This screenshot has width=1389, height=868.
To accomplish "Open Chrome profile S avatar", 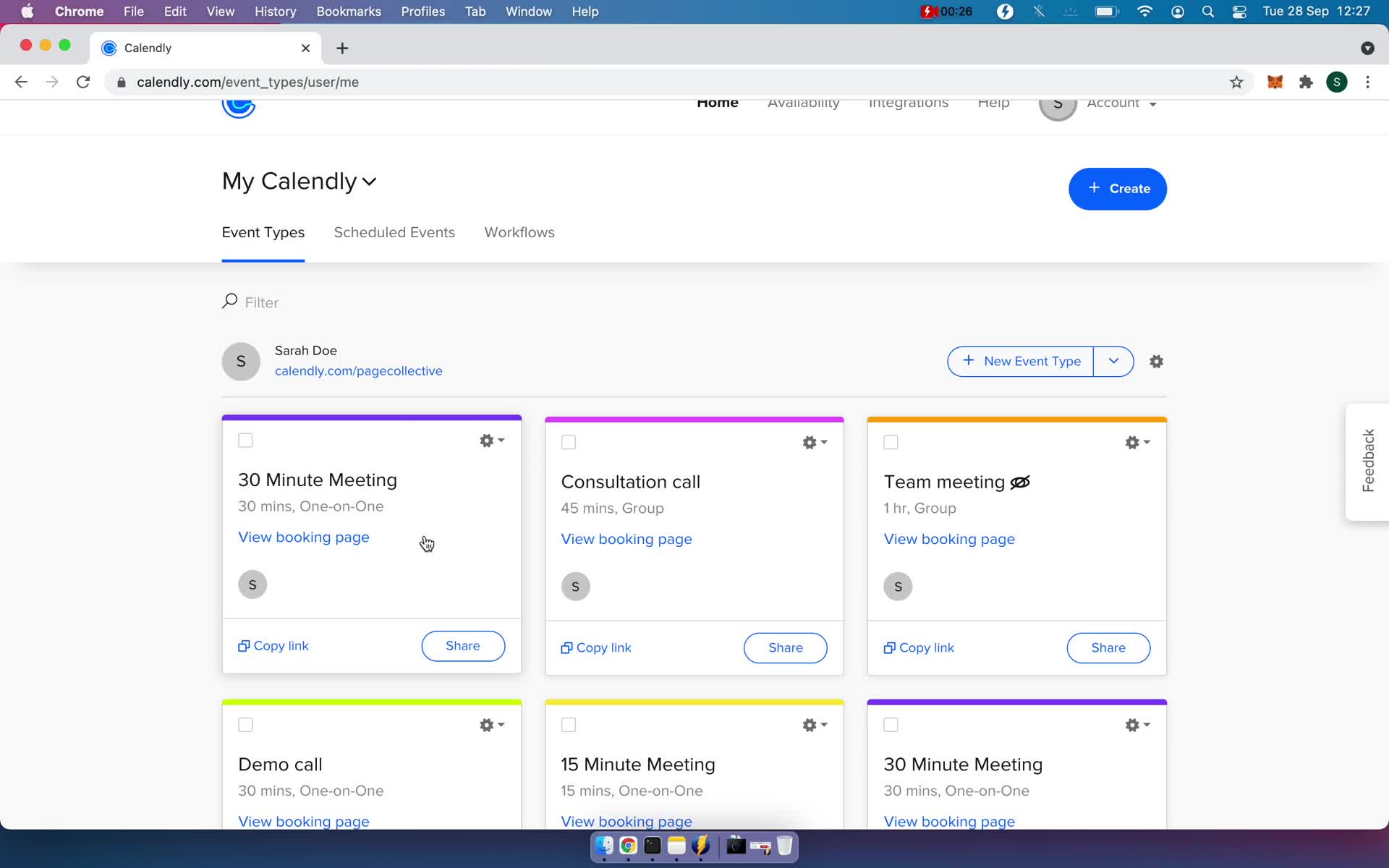I will (x=1337, y=82).
